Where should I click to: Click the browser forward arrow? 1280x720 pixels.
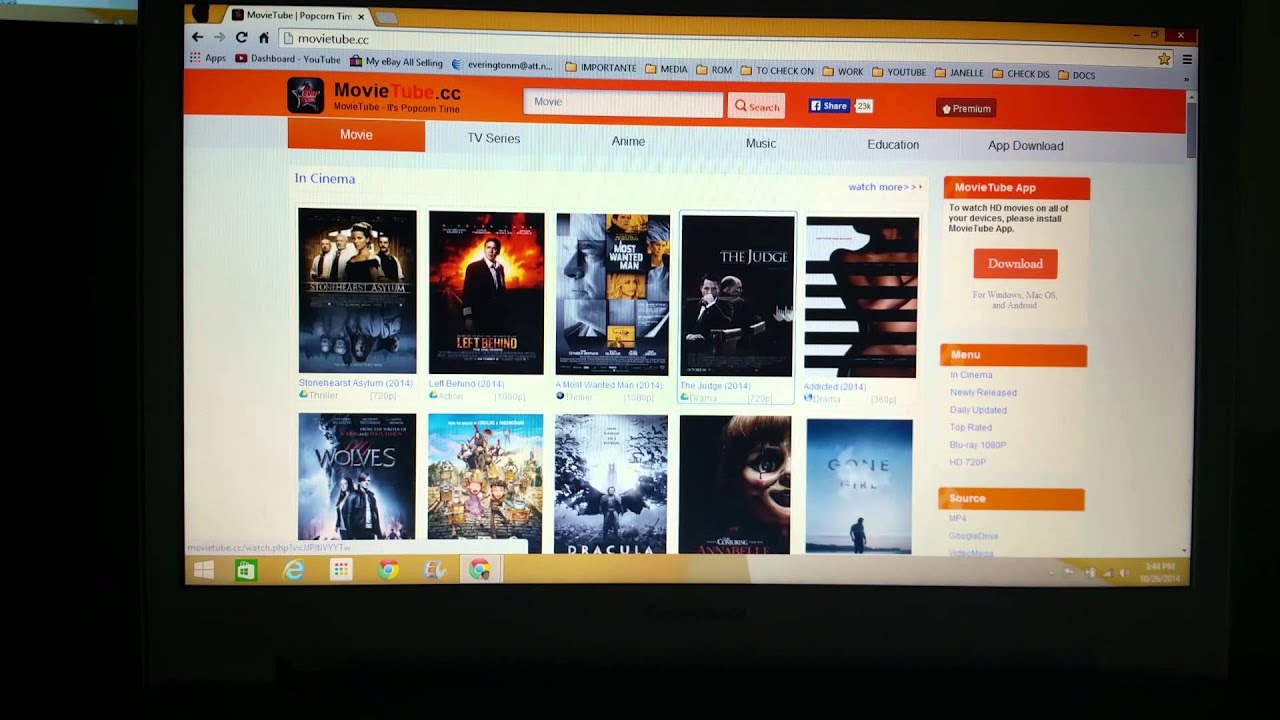(219, 37)
